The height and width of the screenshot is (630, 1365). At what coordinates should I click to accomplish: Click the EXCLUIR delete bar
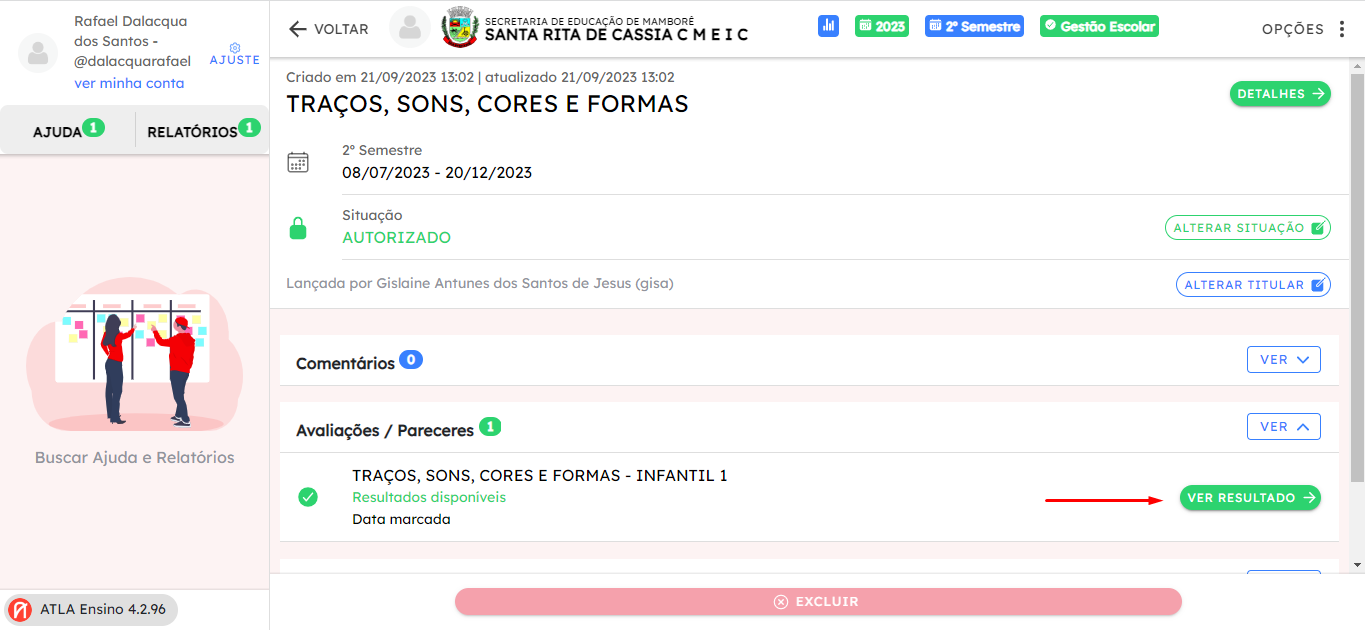tap(818, 602)
